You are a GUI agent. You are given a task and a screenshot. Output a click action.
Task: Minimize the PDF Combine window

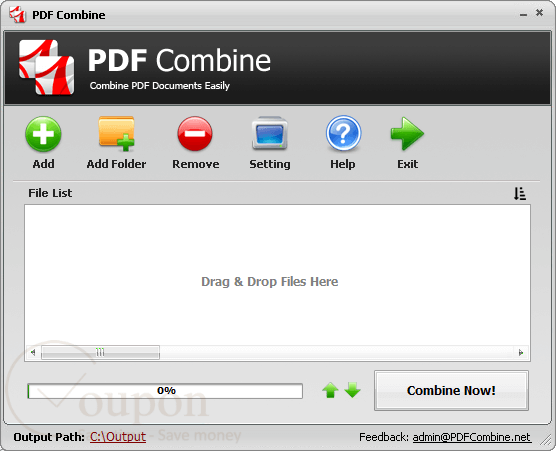pyautogui.click(x=523, y=14)
